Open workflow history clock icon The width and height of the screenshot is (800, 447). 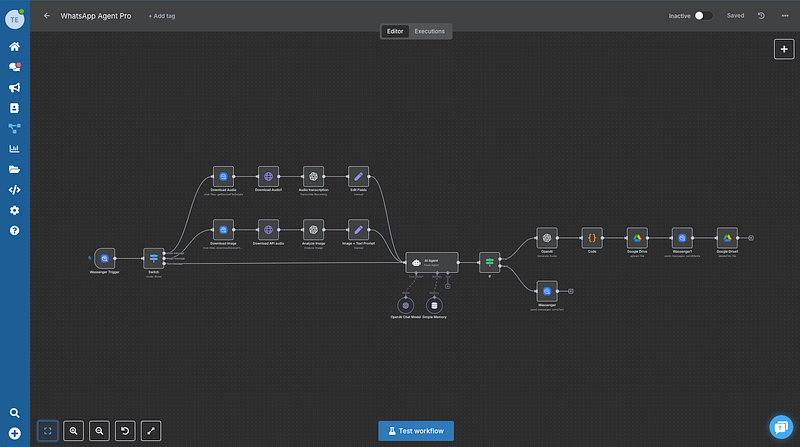[762, 16]
